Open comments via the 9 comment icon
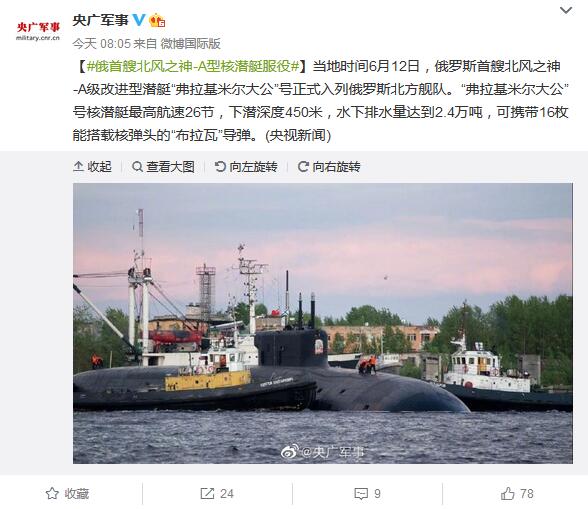This screenshot has height=509, width=588. click(368, 494)
